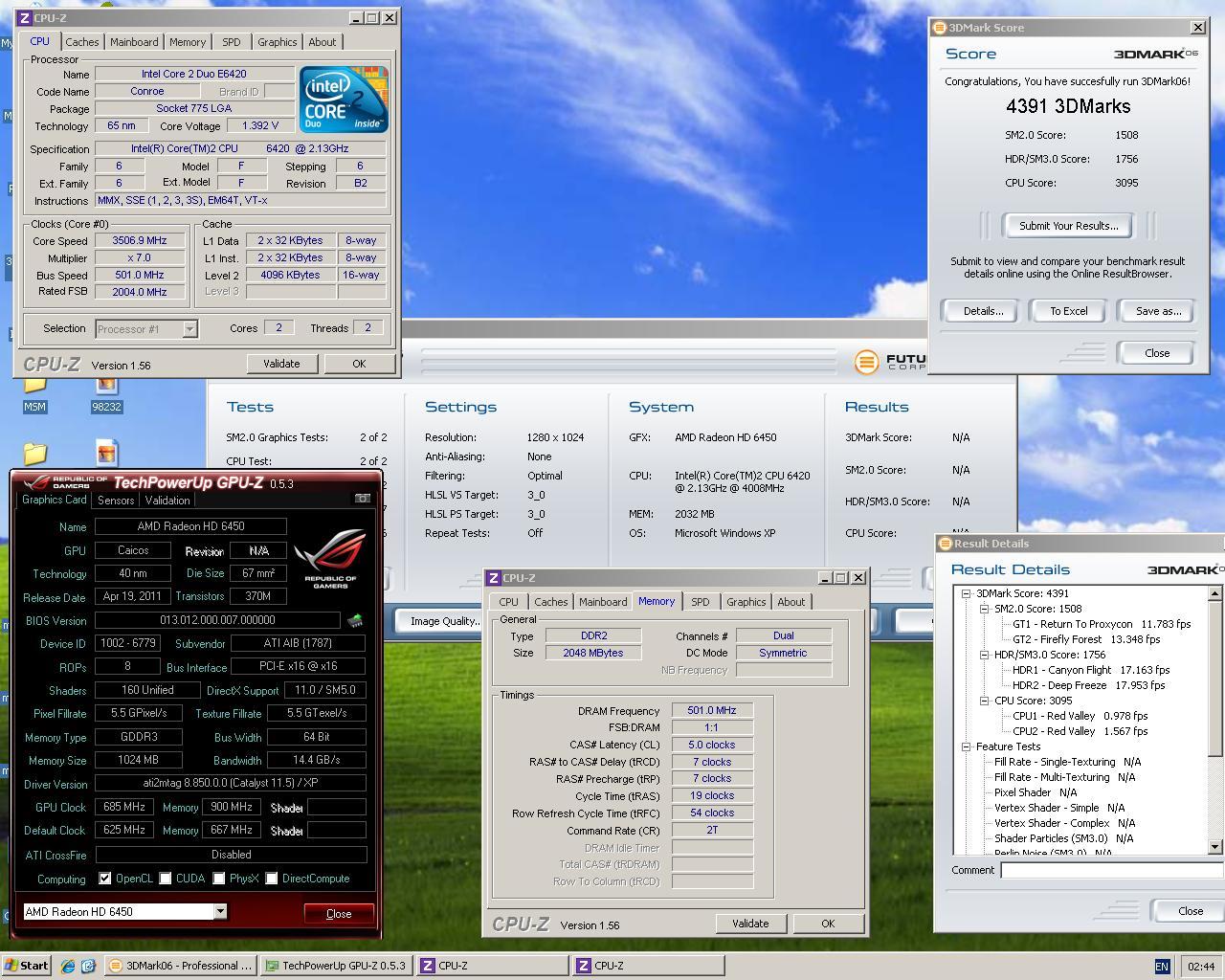Click the red Close button in GPU-Z

(x=339, y=914)
